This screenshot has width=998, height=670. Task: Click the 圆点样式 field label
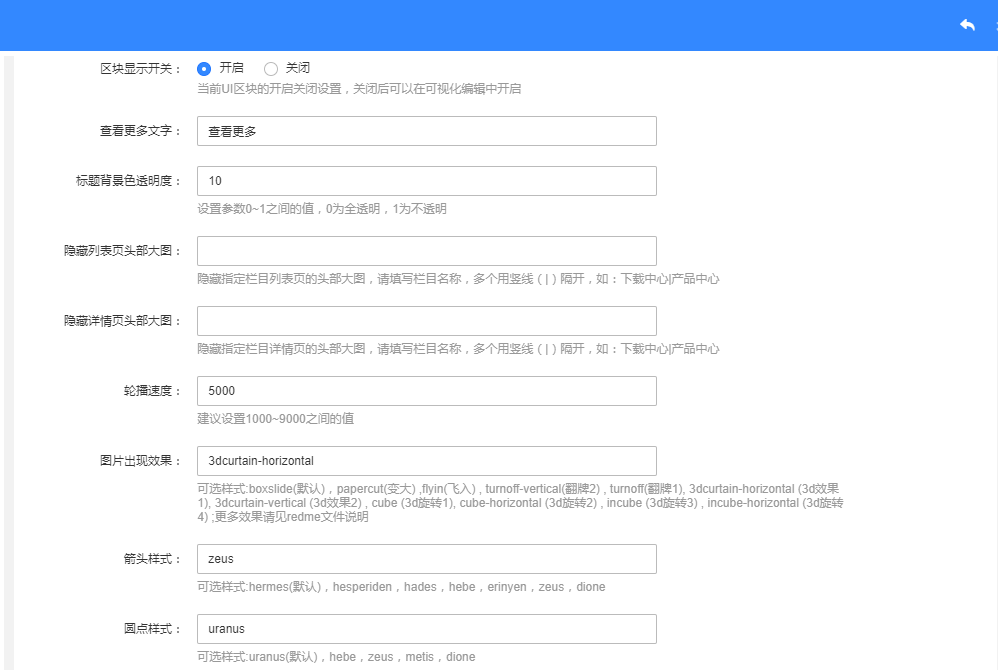tap(147, 629)
